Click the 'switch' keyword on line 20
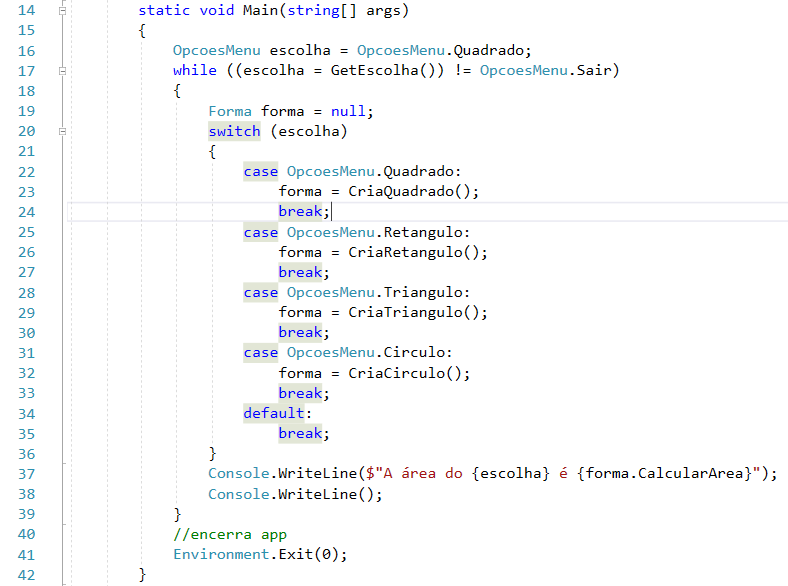 [234, 131]
